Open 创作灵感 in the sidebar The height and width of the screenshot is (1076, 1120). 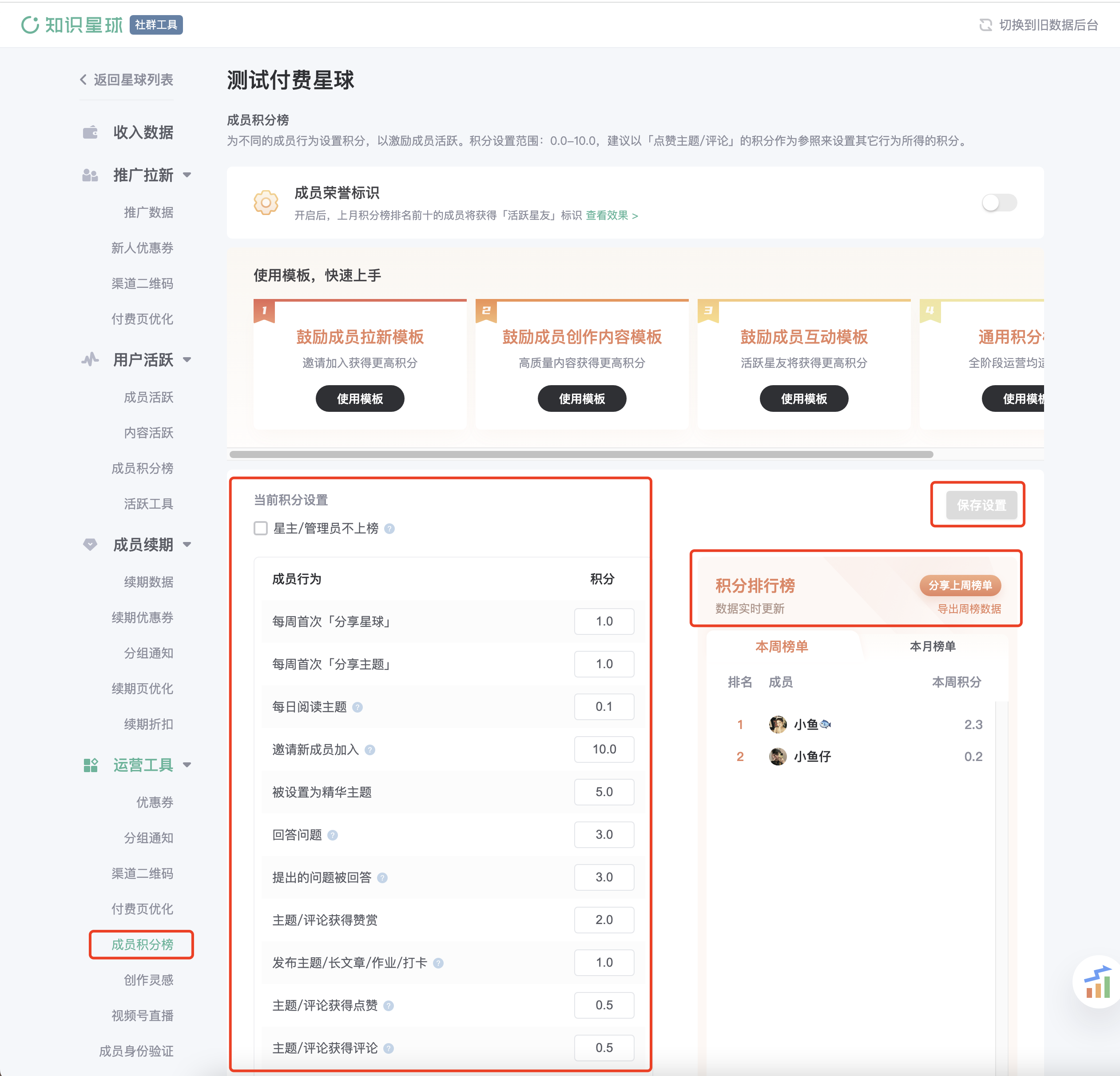click(149, 980)
